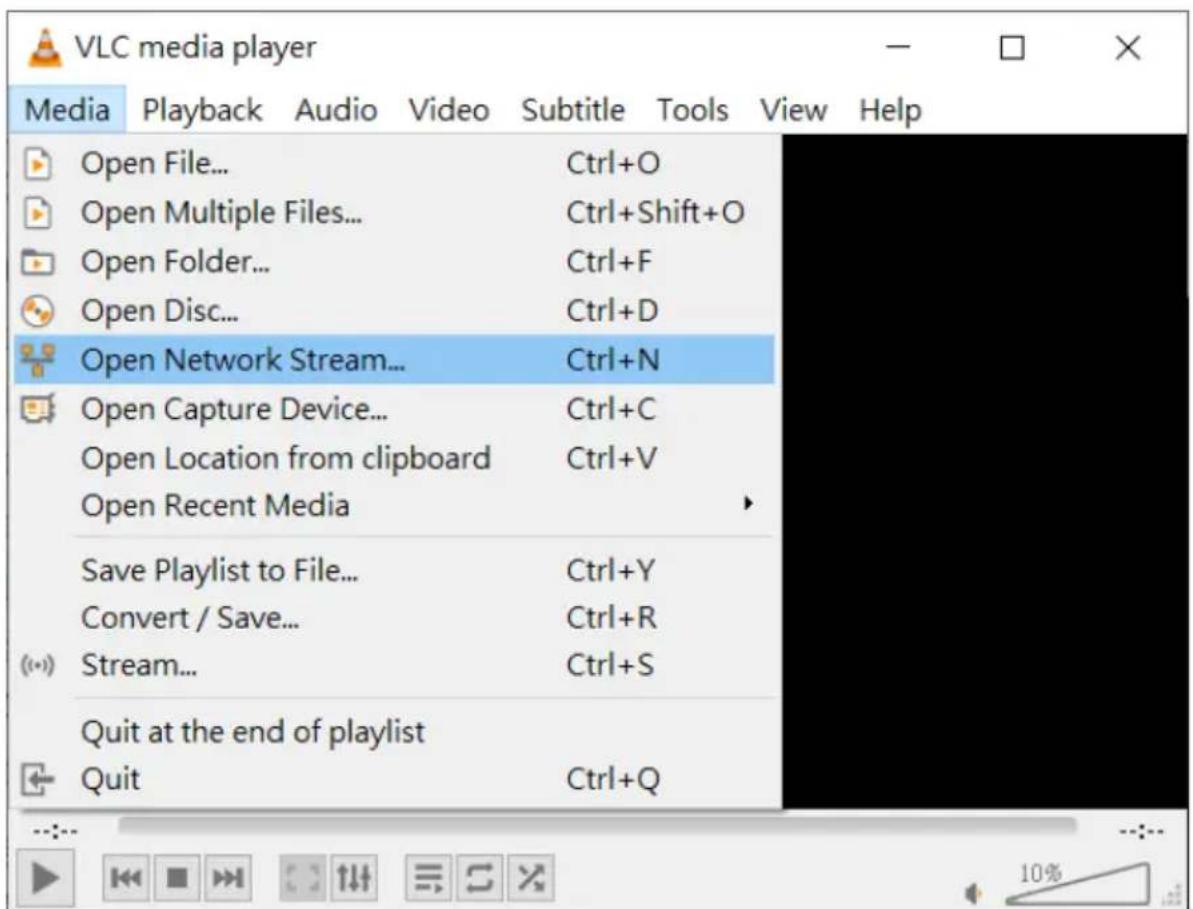Minimize the VLC window
Viewport: 1193px width, 909px height.
coord(899,48)
